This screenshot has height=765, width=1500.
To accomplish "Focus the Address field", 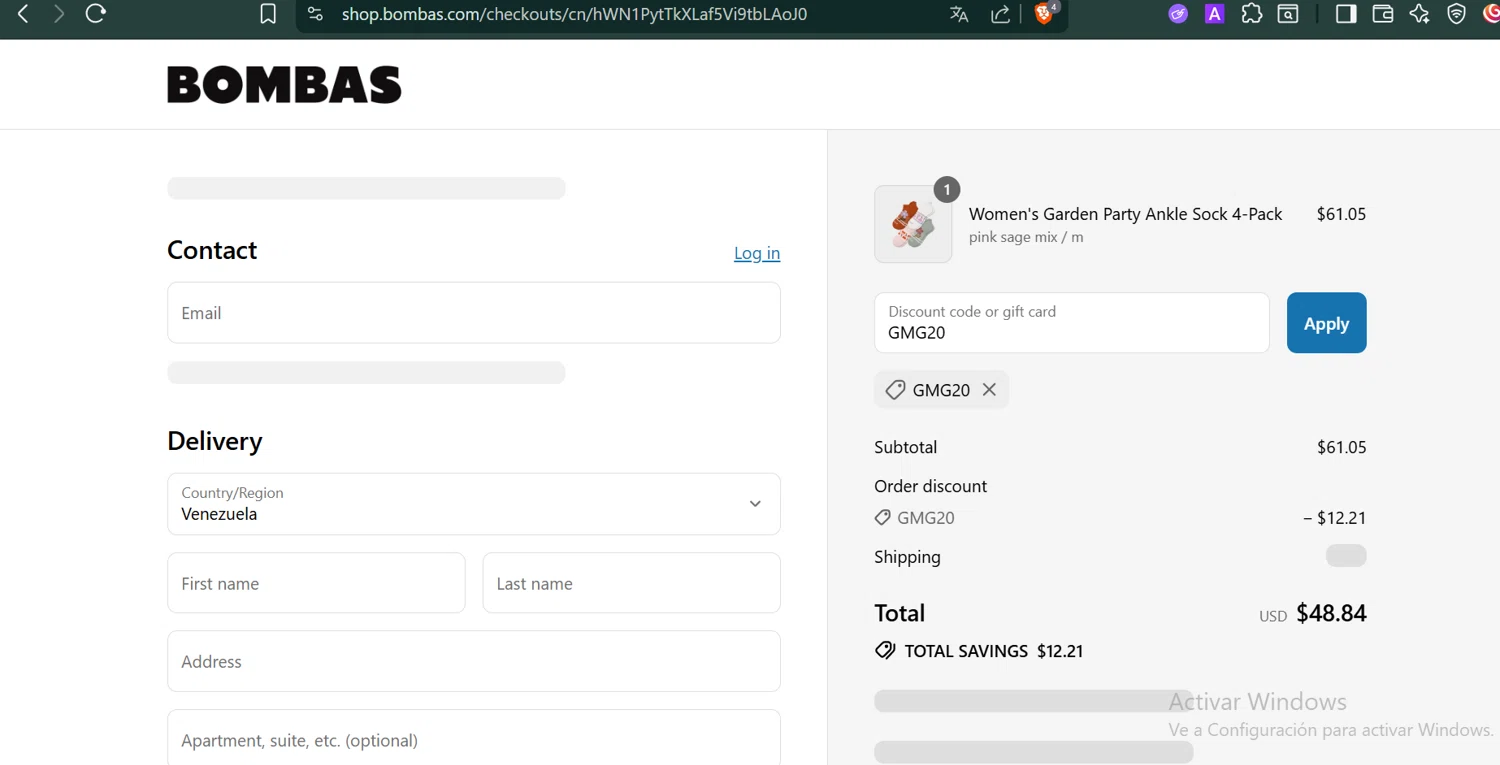I will [x=474, y=661].
